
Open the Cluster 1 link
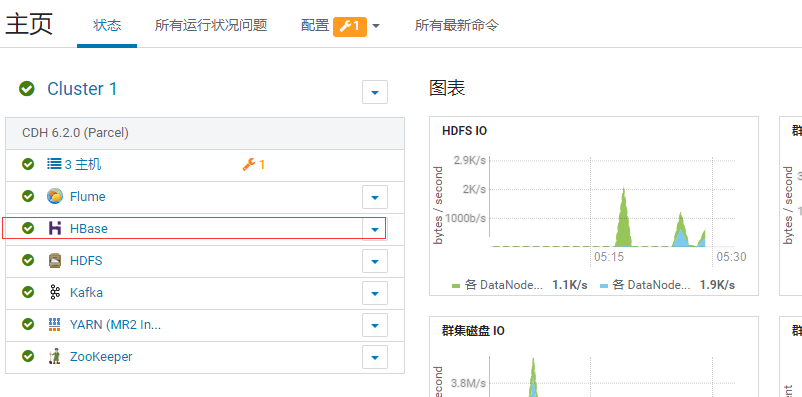pos(82,89)
